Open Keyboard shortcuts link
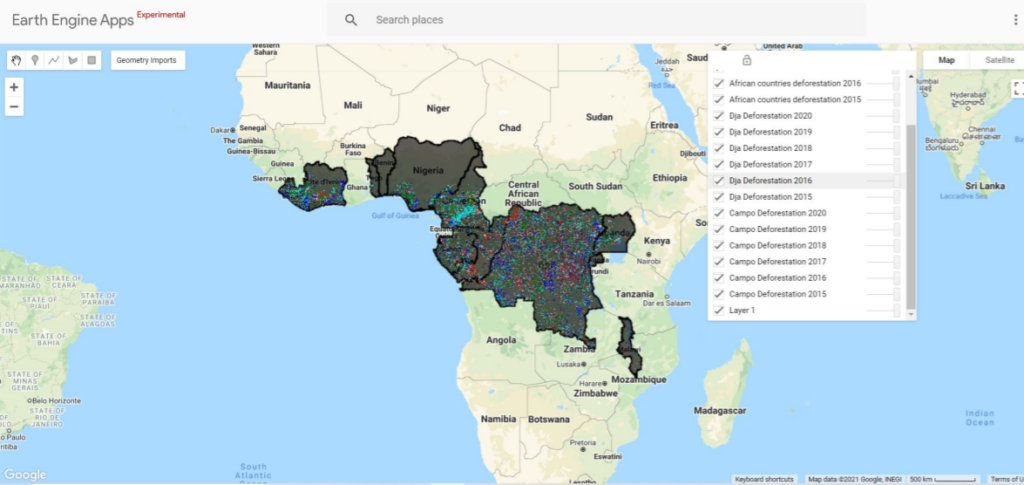The image size is (1024, 485). (x=764, y=479)
